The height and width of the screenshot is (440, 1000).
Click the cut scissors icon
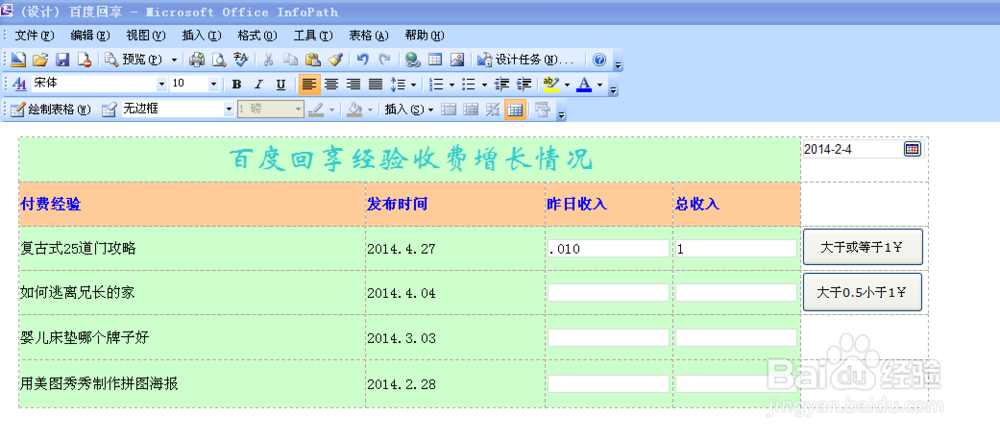(269, 60)
